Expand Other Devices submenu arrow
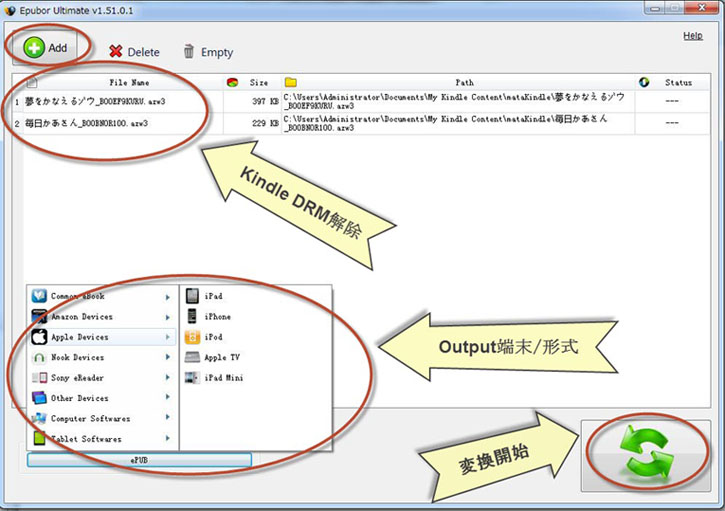This screenshot has width=725, height=511. point(168,397)
